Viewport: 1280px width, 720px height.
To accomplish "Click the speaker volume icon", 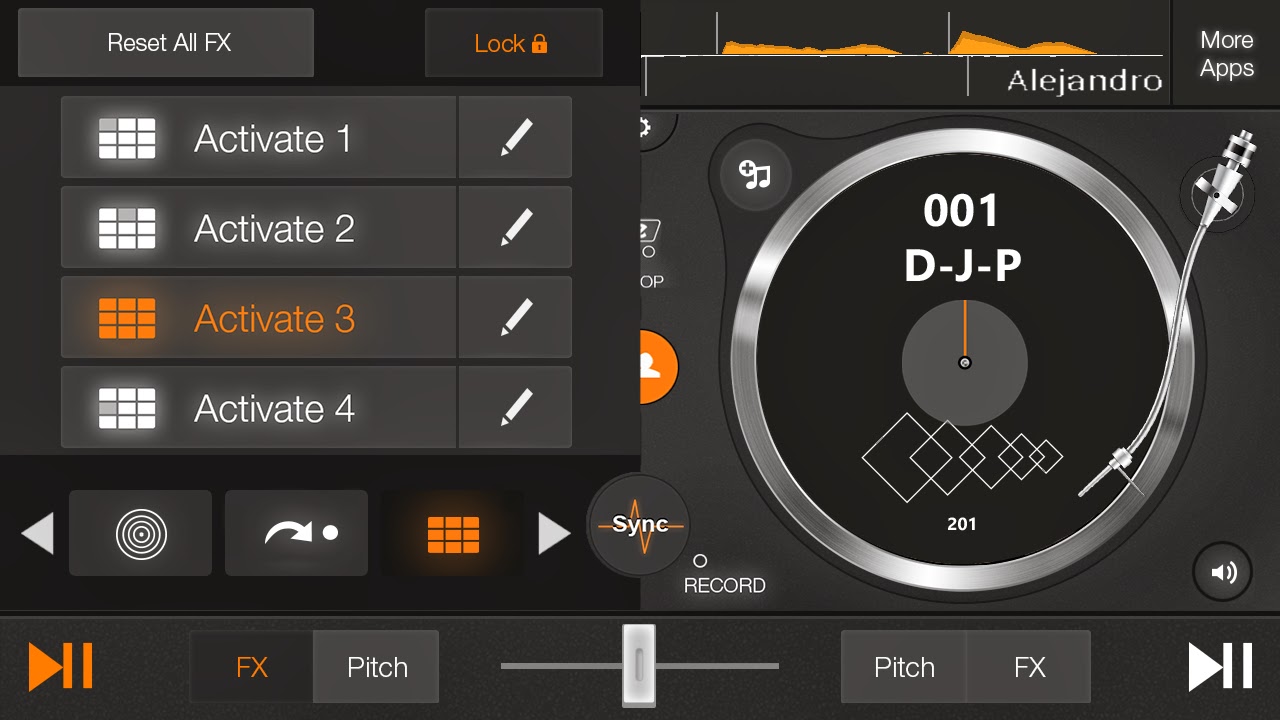I will coord(1223,572).
